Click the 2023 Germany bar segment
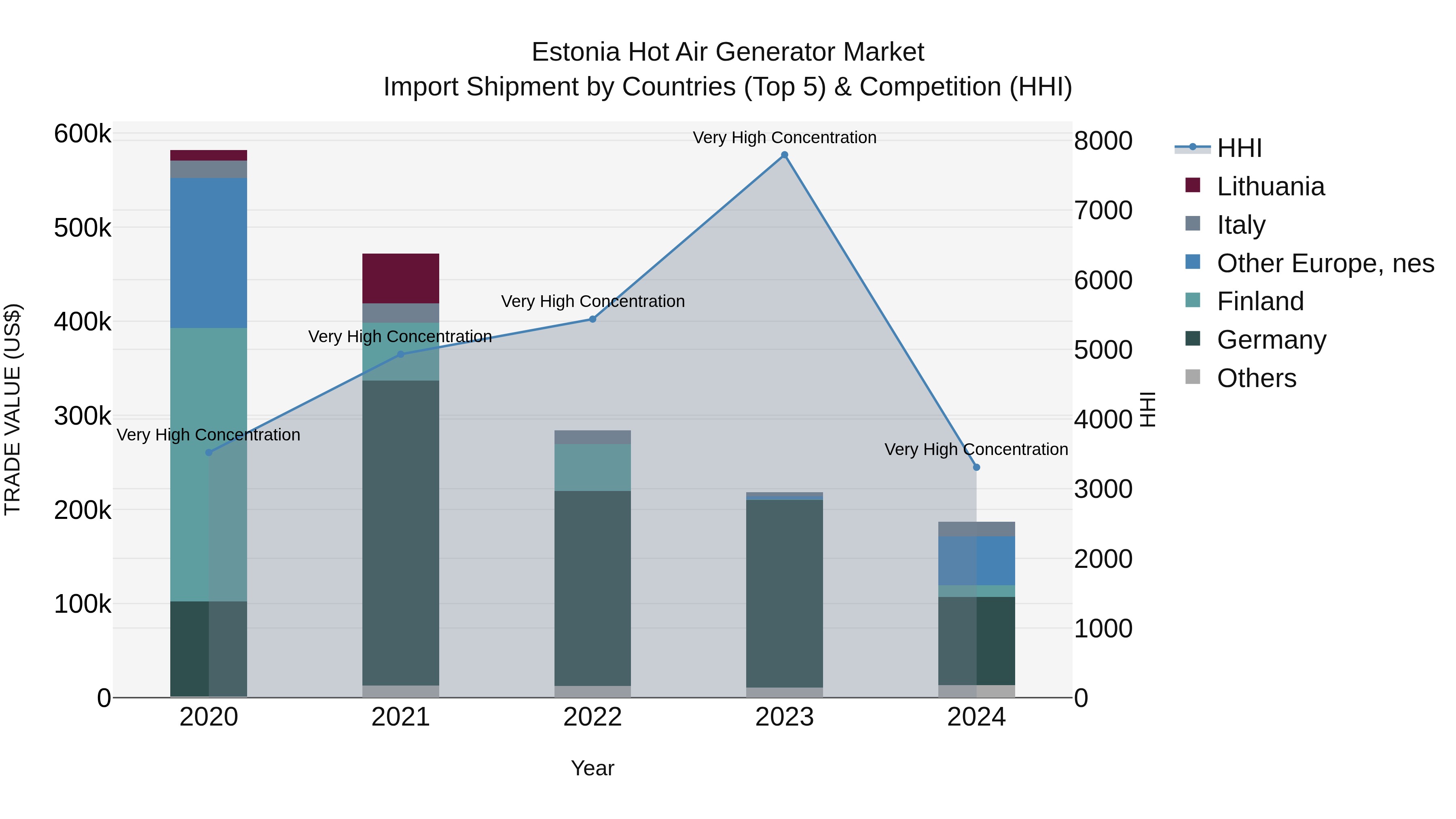1456x819 pixels. pyautogui.click(x=785, y=593)
